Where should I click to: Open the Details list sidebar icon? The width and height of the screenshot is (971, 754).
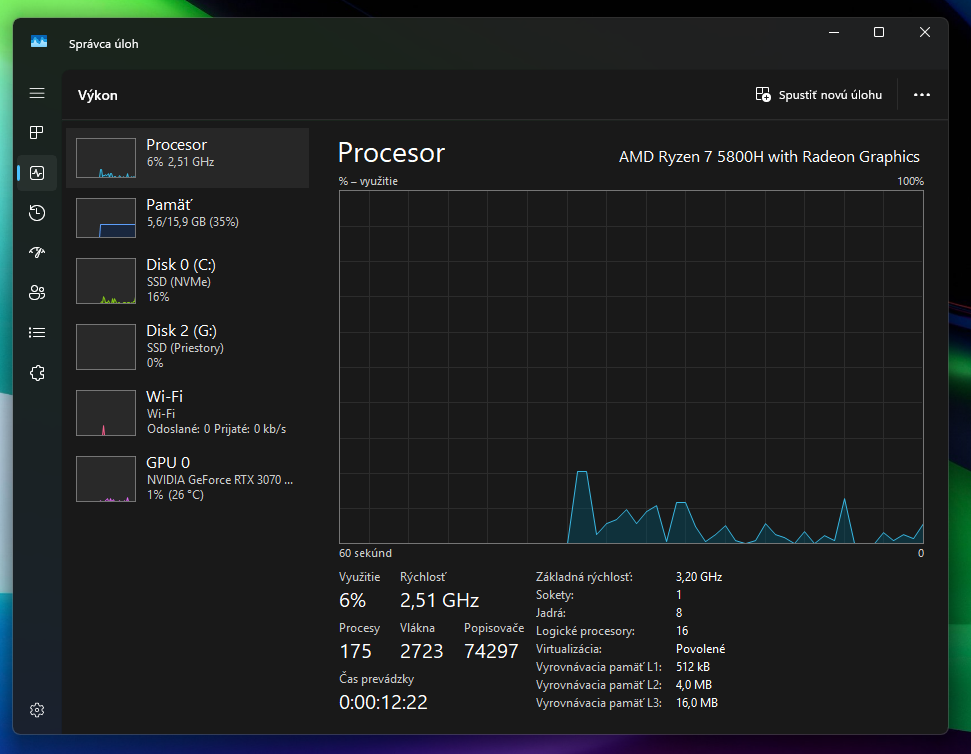pyautogui.click(x=37, y=333)
